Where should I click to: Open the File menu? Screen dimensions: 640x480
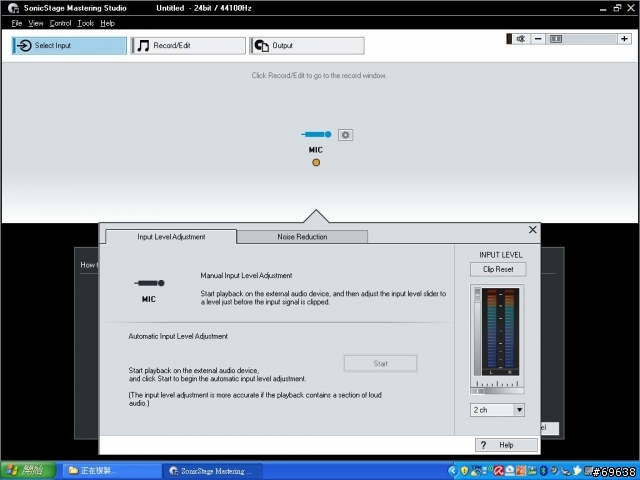click(x=17, y=23)
